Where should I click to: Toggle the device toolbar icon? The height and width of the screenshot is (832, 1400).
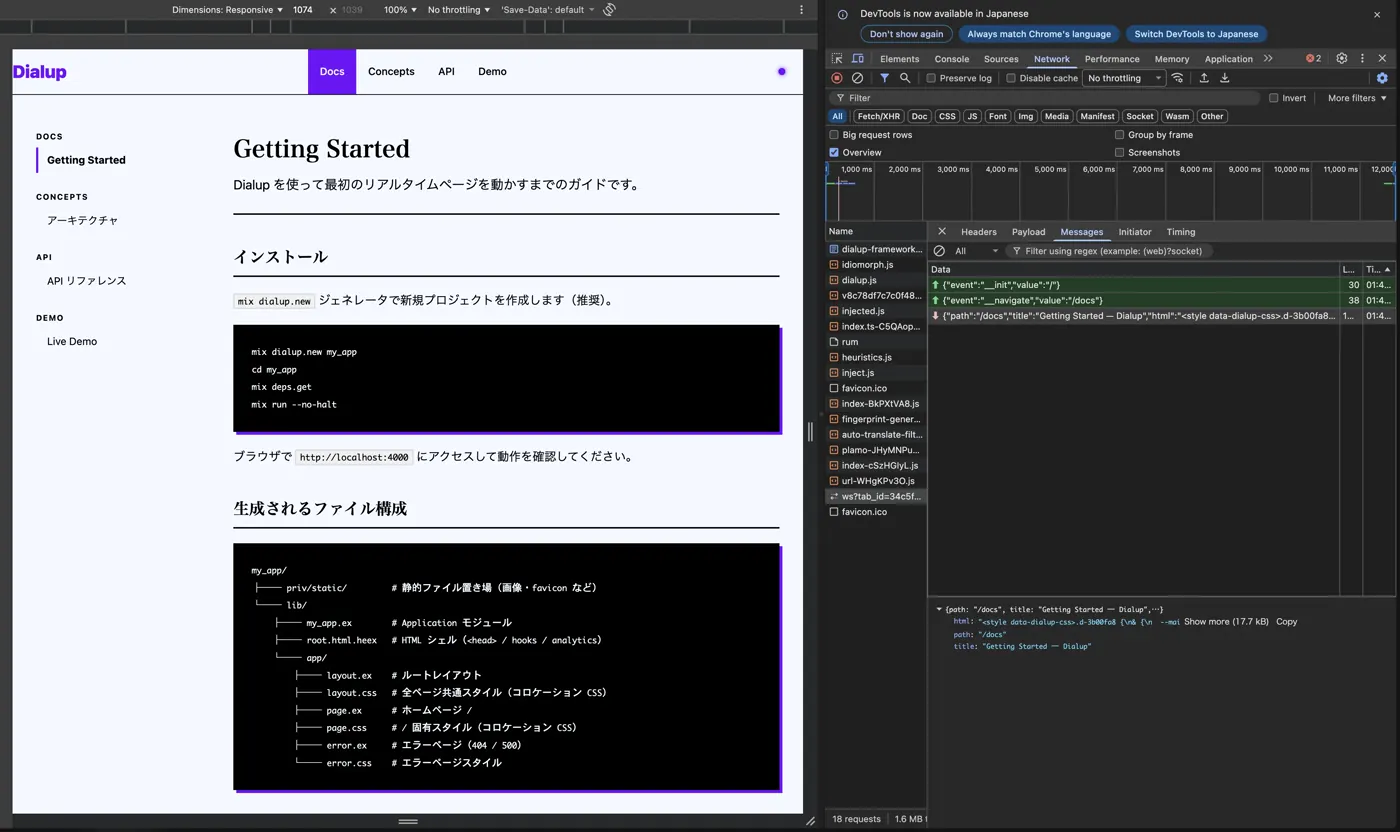pyautogui.click(x=857, y=59)
